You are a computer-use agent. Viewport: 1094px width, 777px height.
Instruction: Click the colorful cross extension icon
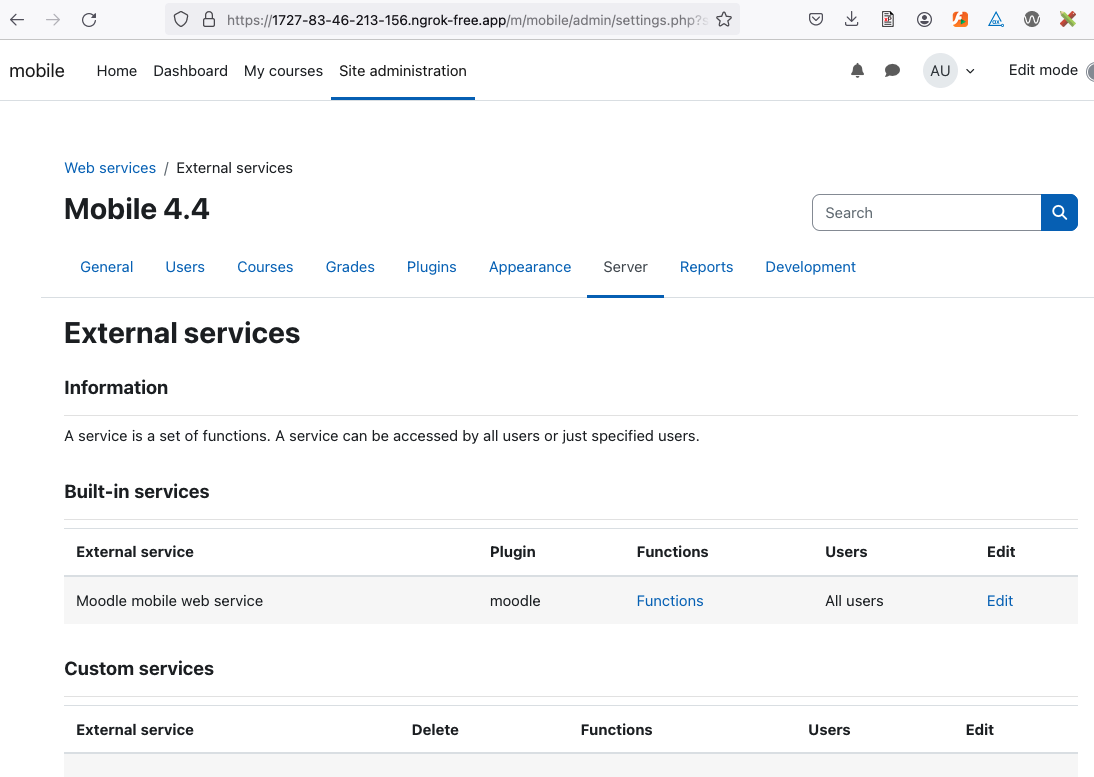click(1067, 20)
